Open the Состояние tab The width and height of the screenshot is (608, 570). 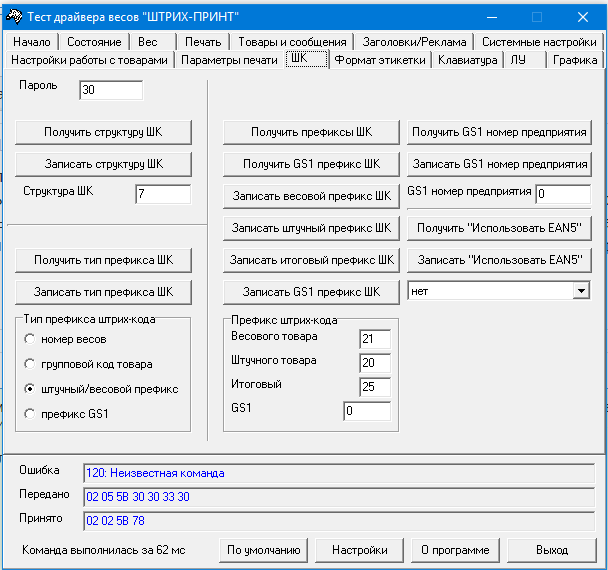[94, 41]
